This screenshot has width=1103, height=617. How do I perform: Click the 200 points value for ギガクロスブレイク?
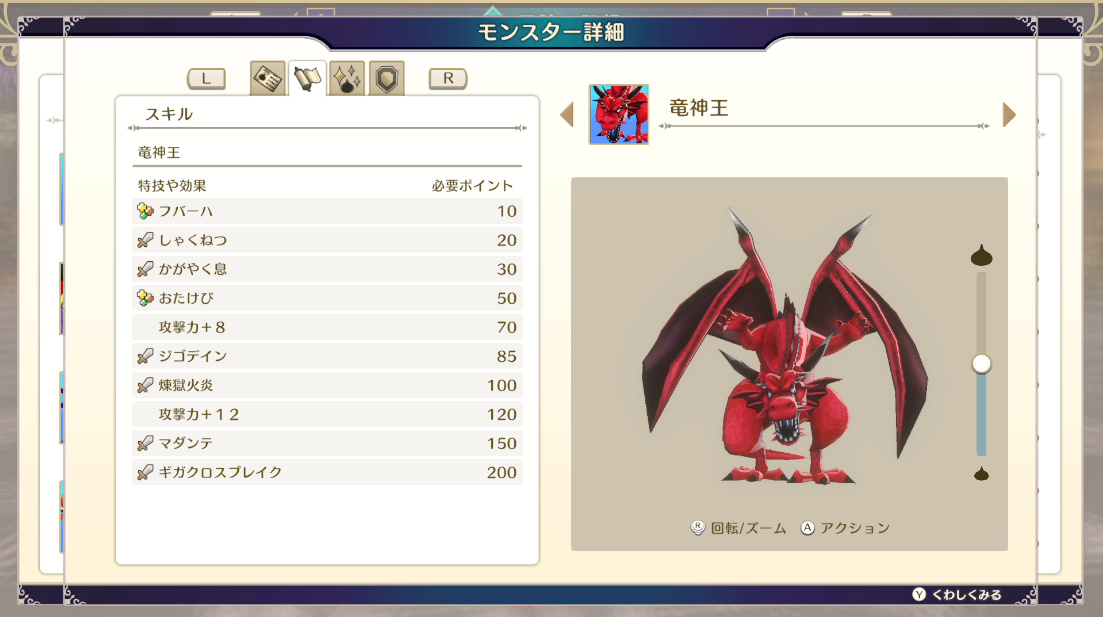tap(502, 473)
